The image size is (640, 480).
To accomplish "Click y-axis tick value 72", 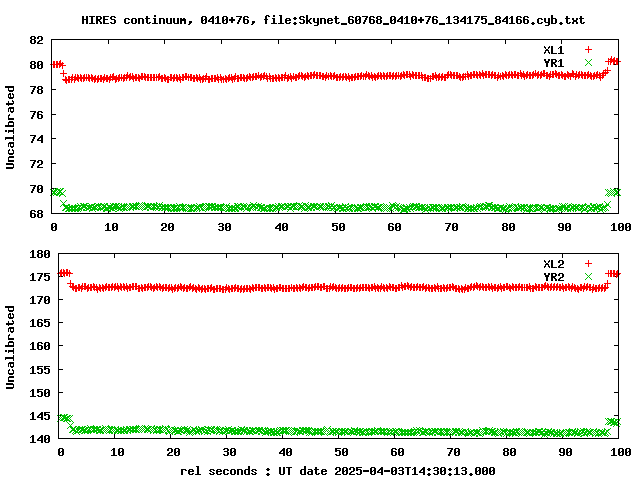I will pyautogui.click(x=36, y=164).
